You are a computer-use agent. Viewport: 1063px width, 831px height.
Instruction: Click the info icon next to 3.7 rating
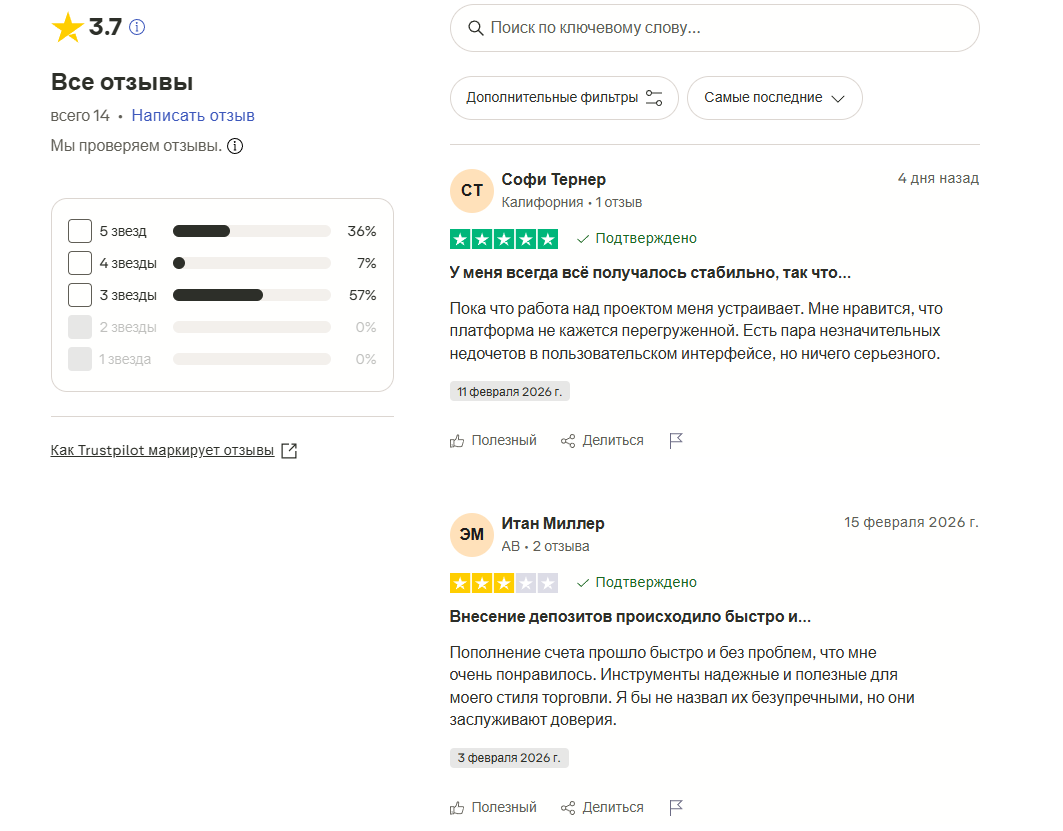click(138, 28)
